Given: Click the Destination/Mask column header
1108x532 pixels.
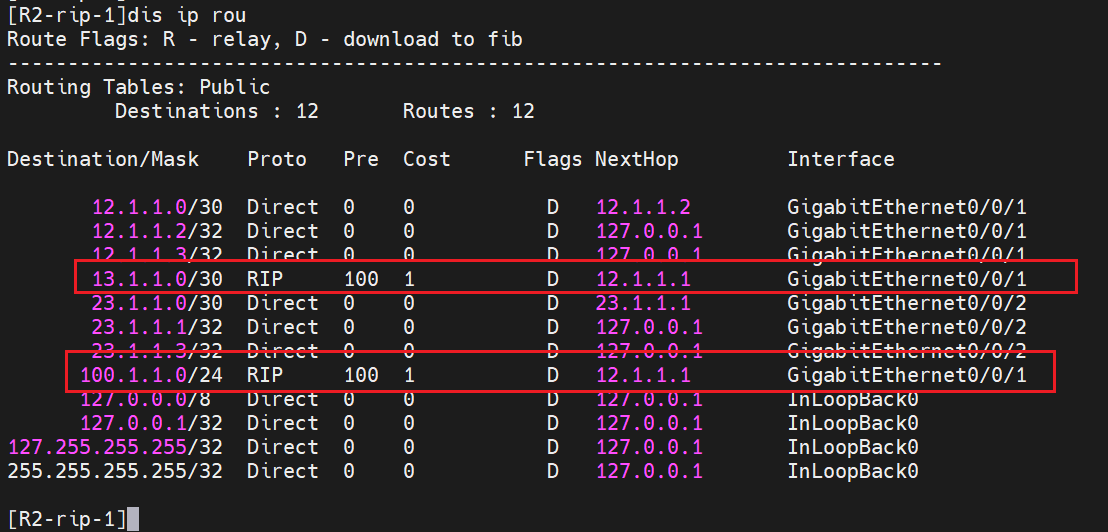Looking at the screenshot, I should tap(103, 159).
